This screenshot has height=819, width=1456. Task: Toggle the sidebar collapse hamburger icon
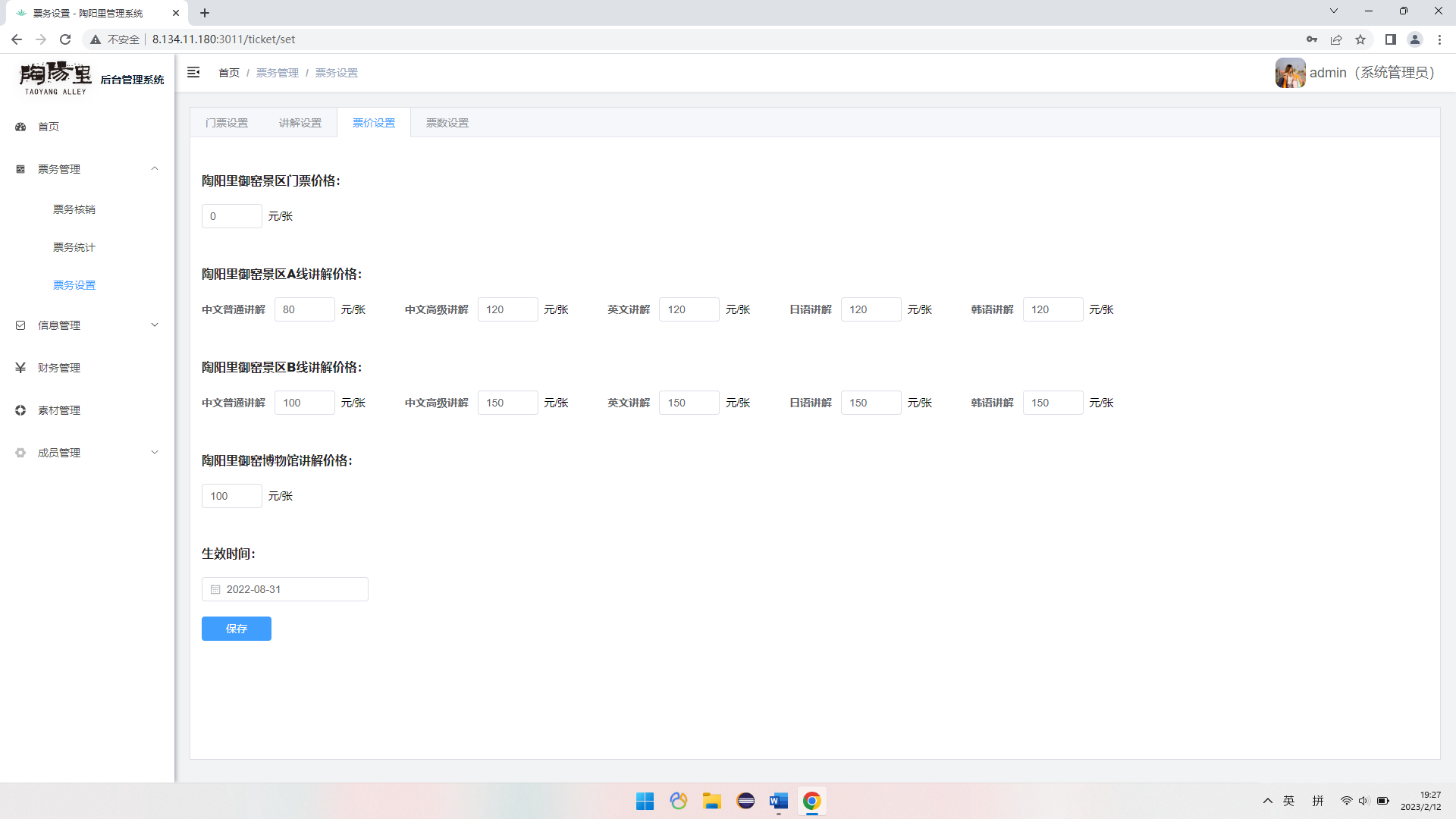point(193,72)
